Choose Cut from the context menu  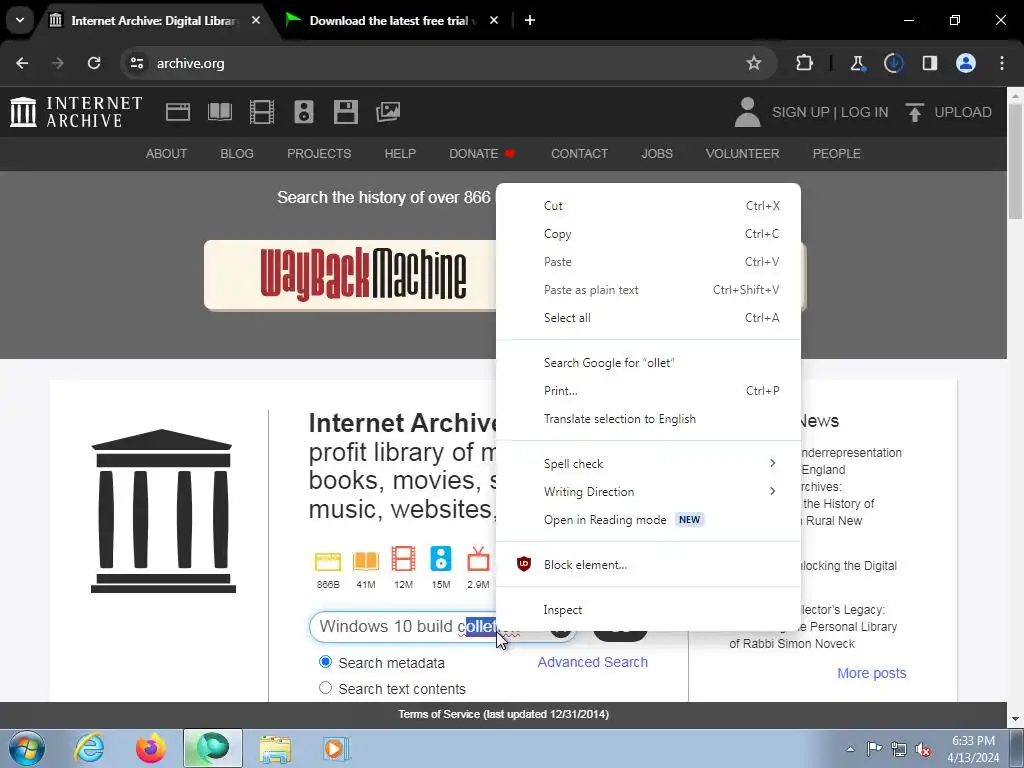click(648, 206)
